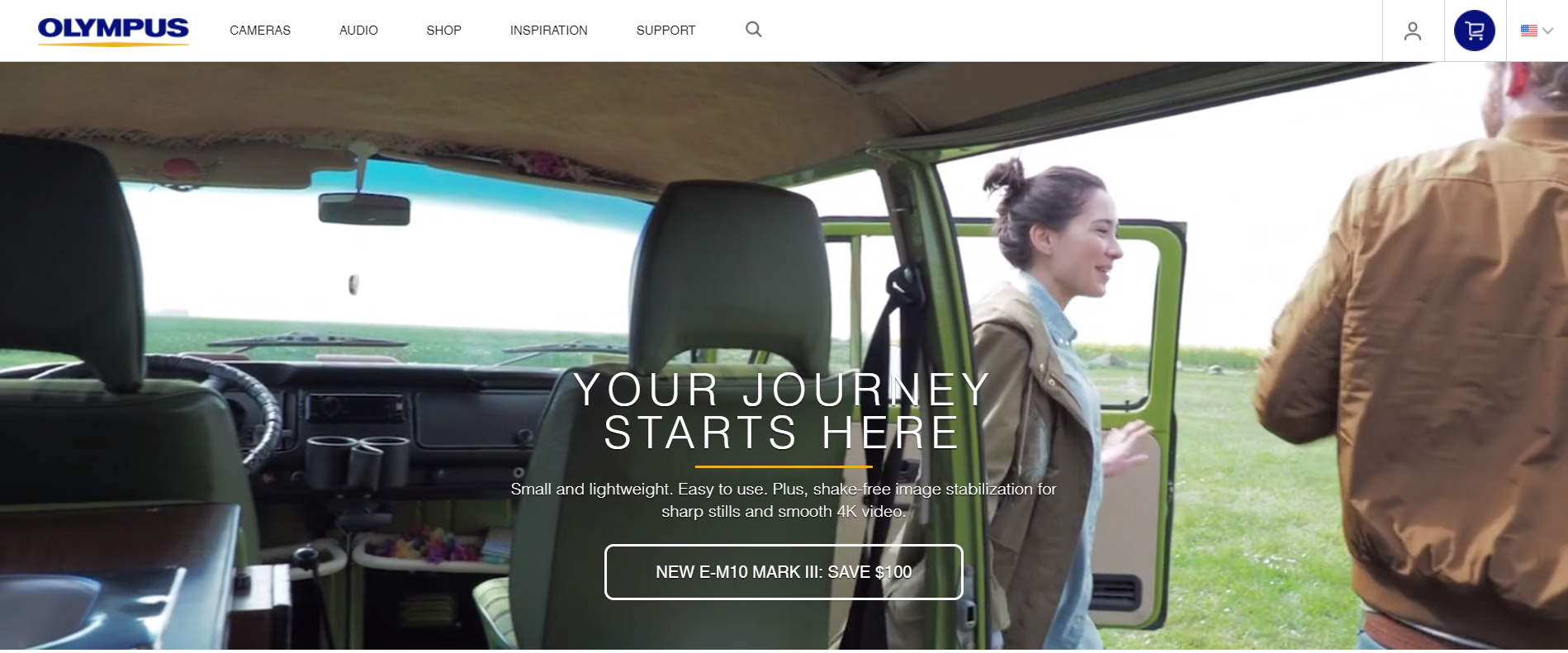Viewport: 1568px width, 653px height.
Task: Open the user account icon
Action: pos(1413,31)
